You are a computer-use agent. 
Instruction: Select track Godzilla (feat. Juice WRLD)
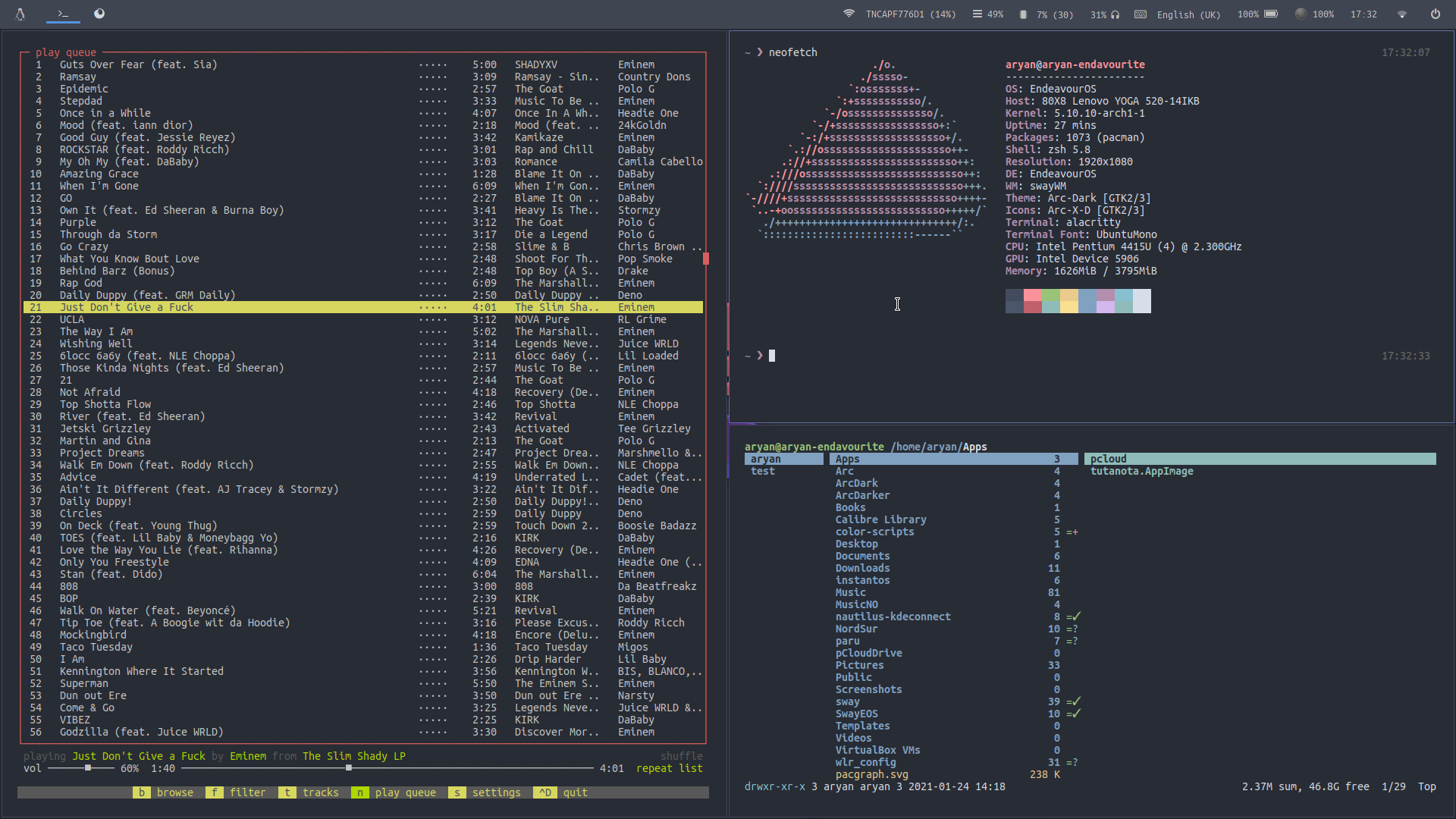coord(363,732)
